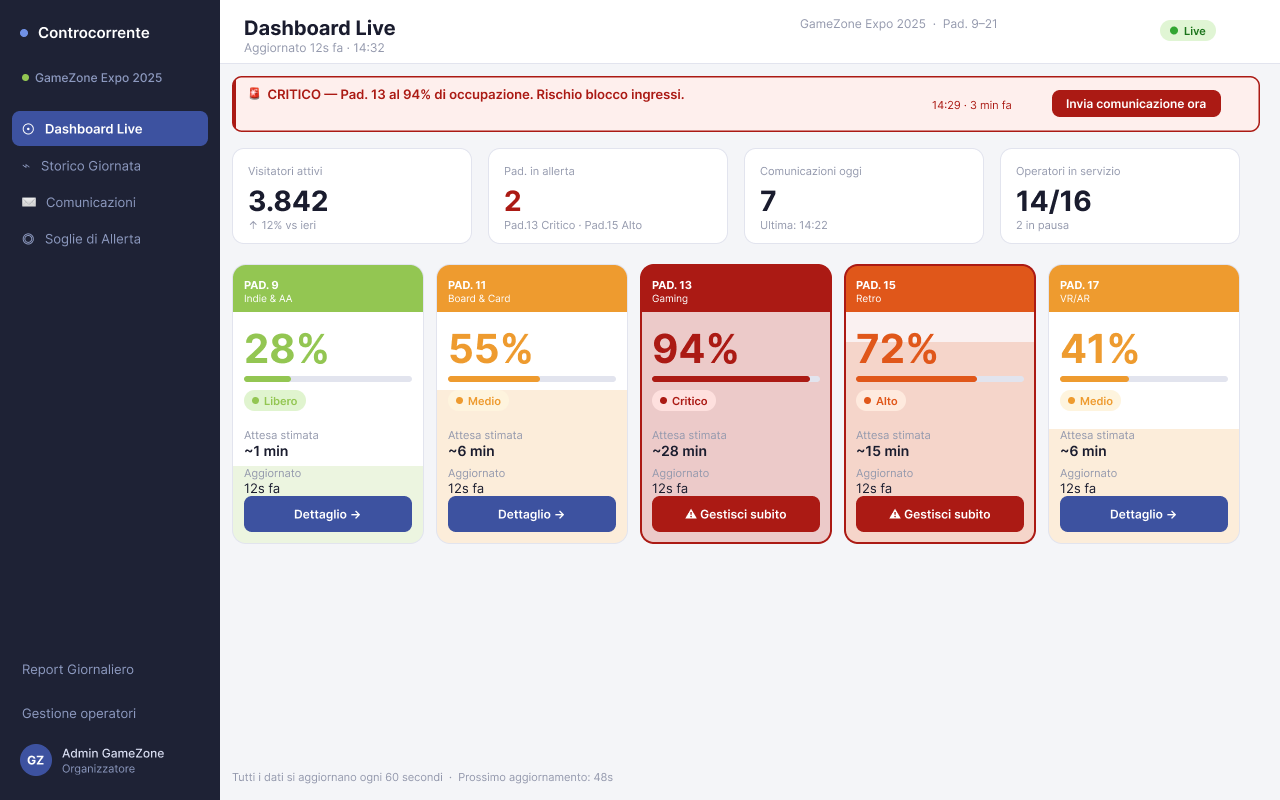The height and width of the screenshot is (800, 1280).
Task: Click the target icon beside Dashboard Live
Action: 28,129
